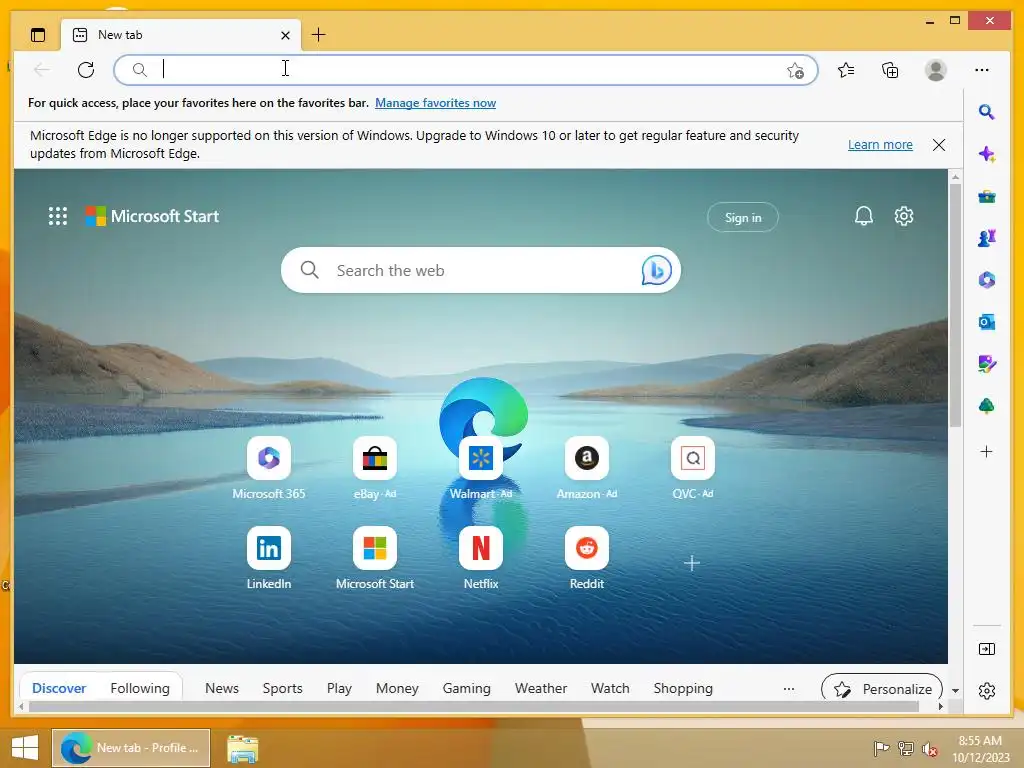Close the New tab tab
The image size is (1024, 768).
(285, 35)
